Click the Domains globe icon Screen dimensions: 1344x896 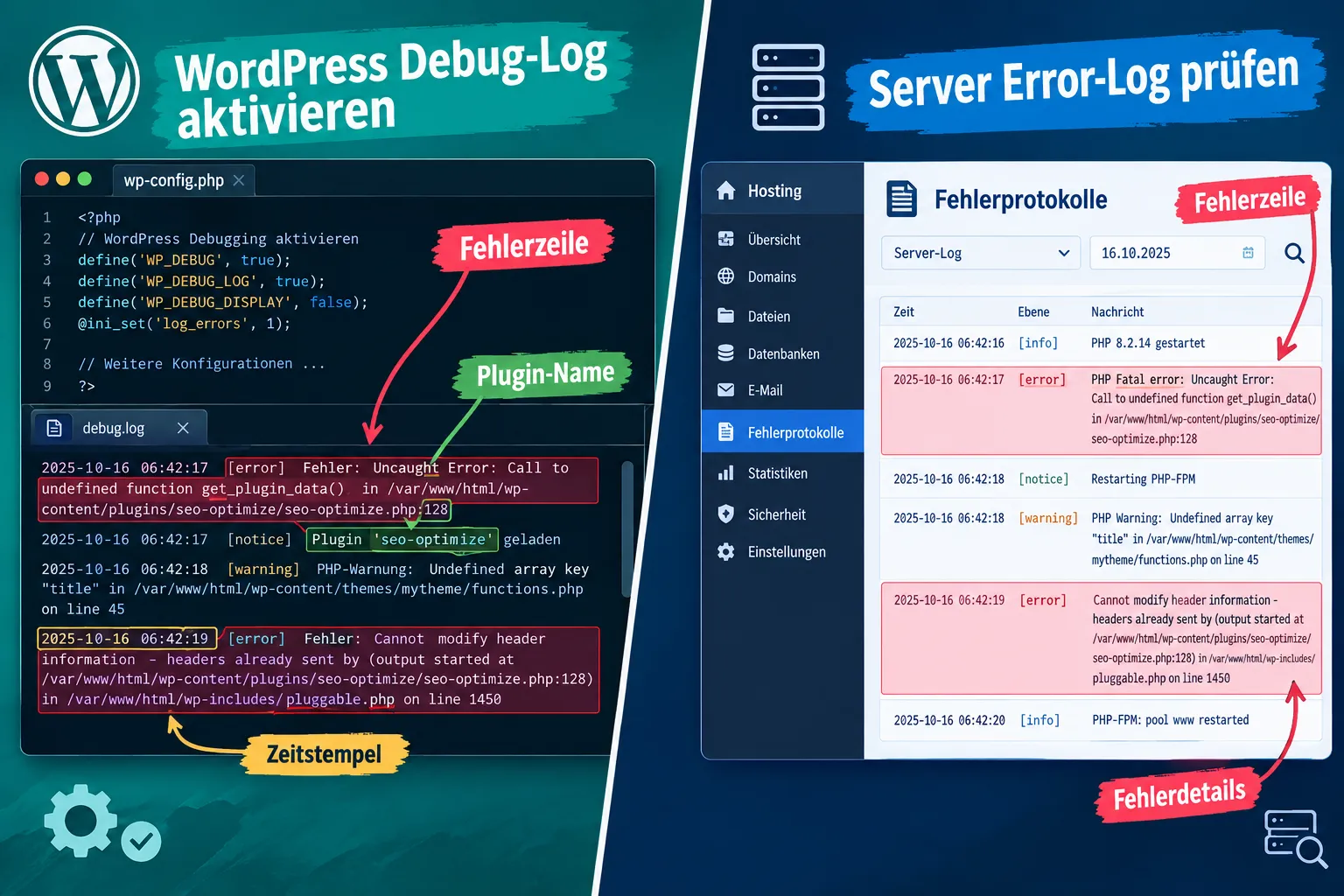click(725, 276)
